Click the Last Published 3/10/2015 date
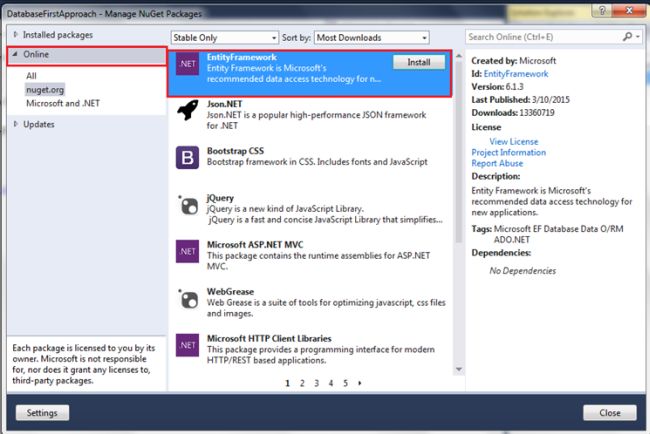Screen dimensions: 650x434 [551, 99]
